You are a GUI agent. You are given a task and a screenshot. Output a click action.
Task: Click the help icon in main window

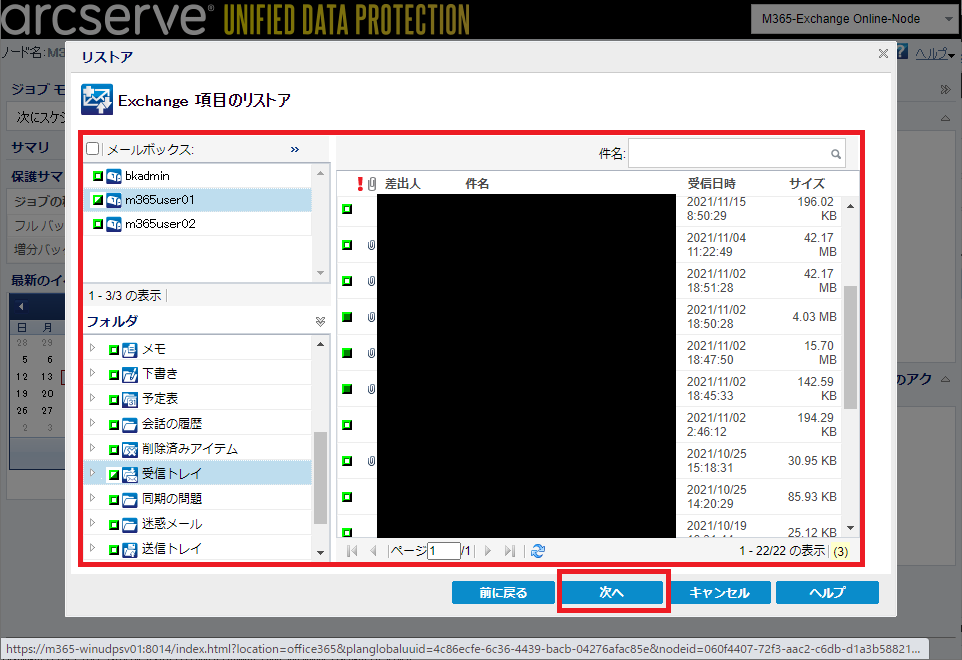(902, 52)
